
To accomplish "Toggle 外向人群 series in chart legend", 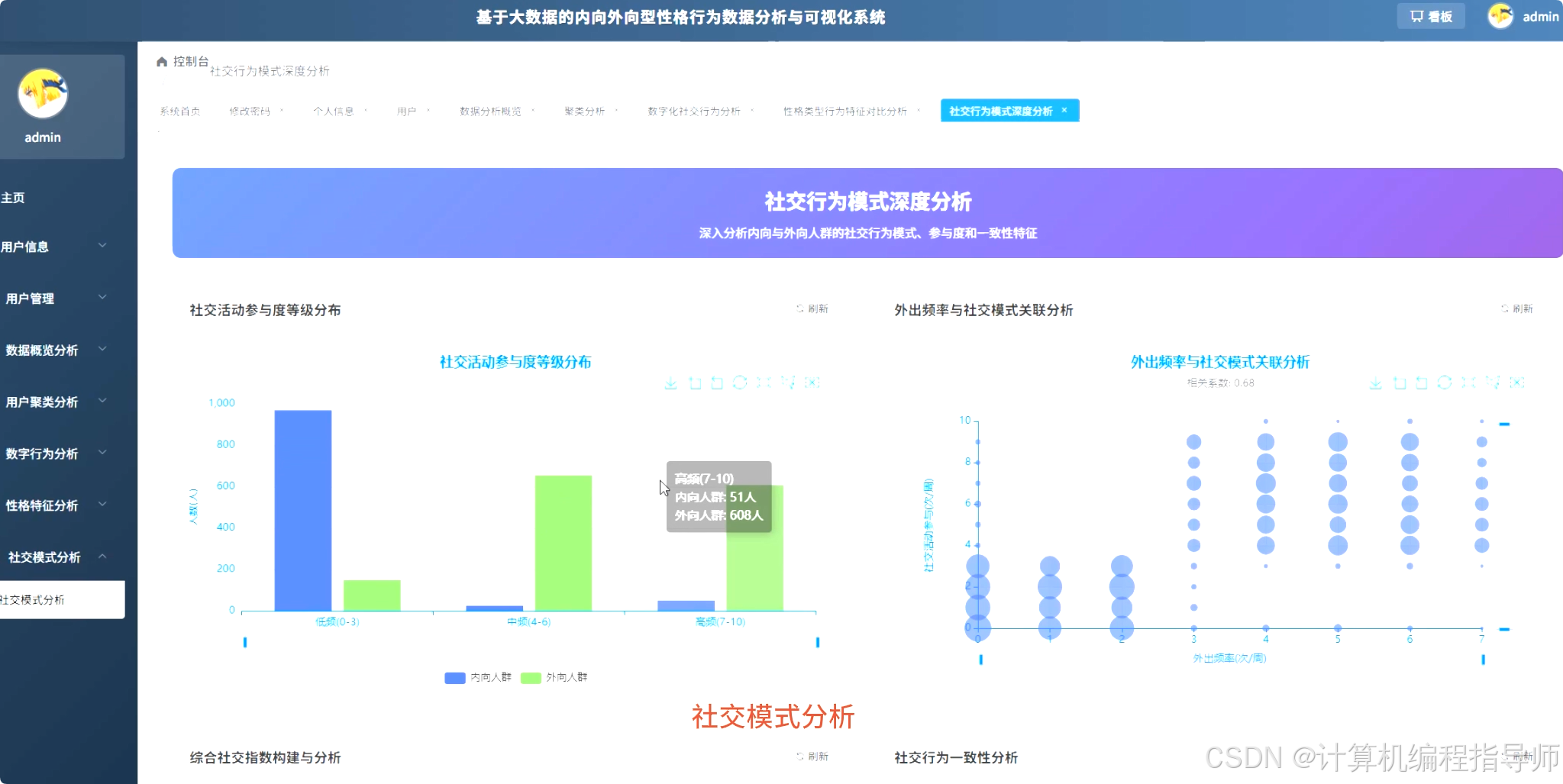I will (554, 677).
